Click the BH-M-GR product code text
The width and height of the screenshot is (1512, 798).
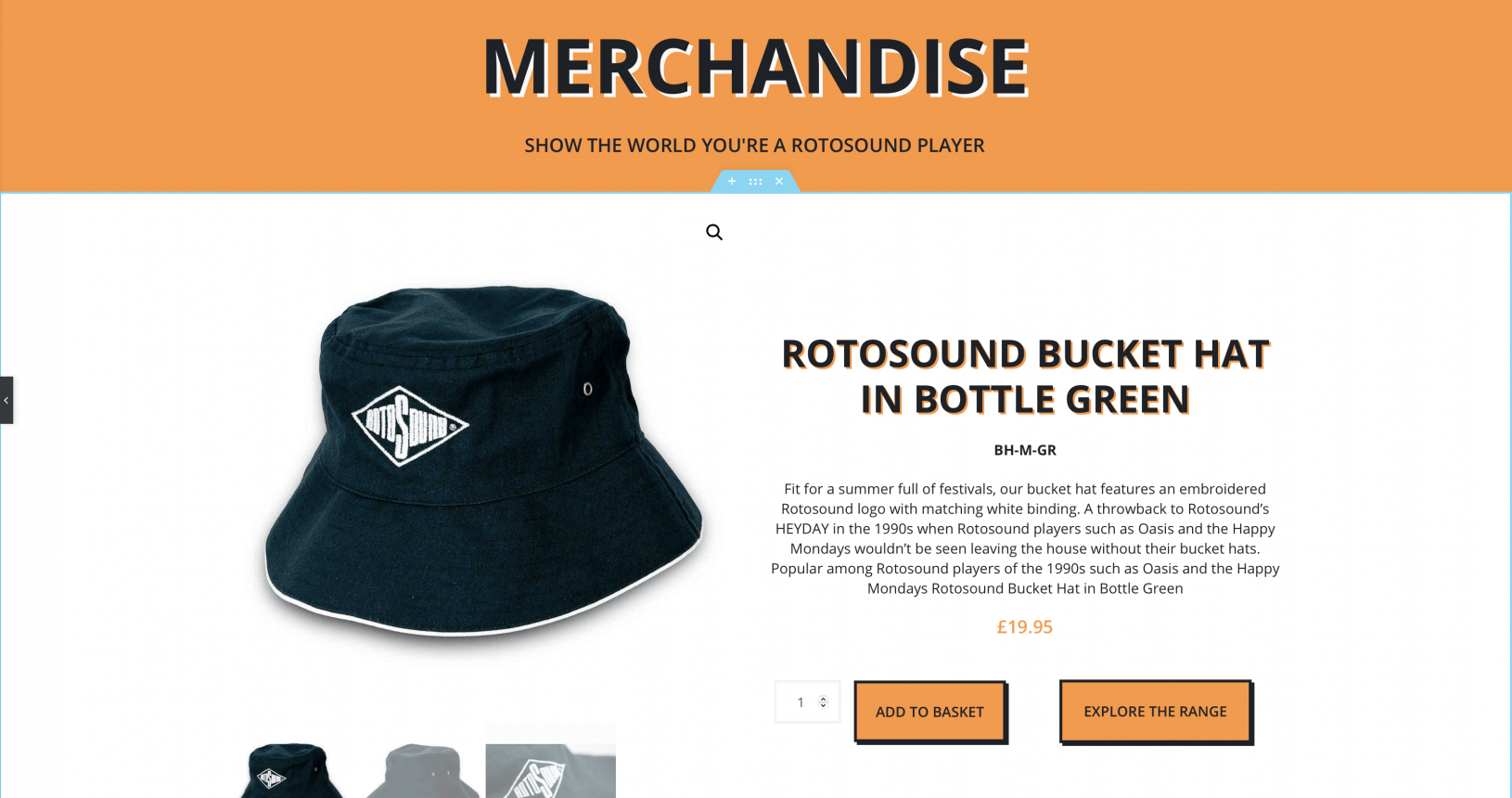[1025, 450]
